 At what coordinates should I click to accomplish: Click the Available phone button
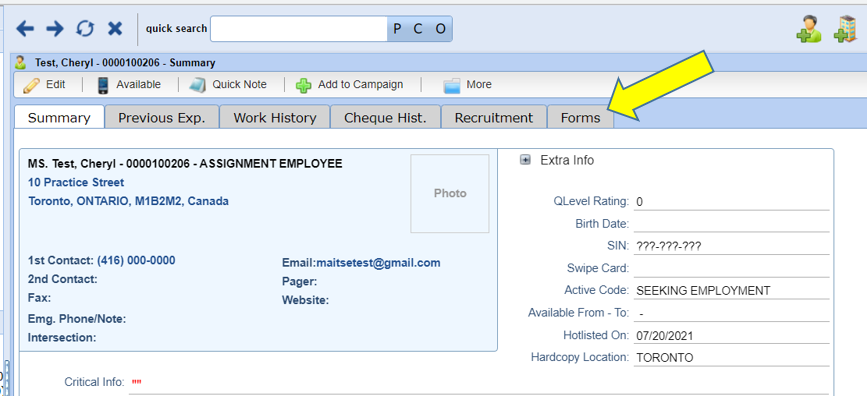tap(129, 85)
